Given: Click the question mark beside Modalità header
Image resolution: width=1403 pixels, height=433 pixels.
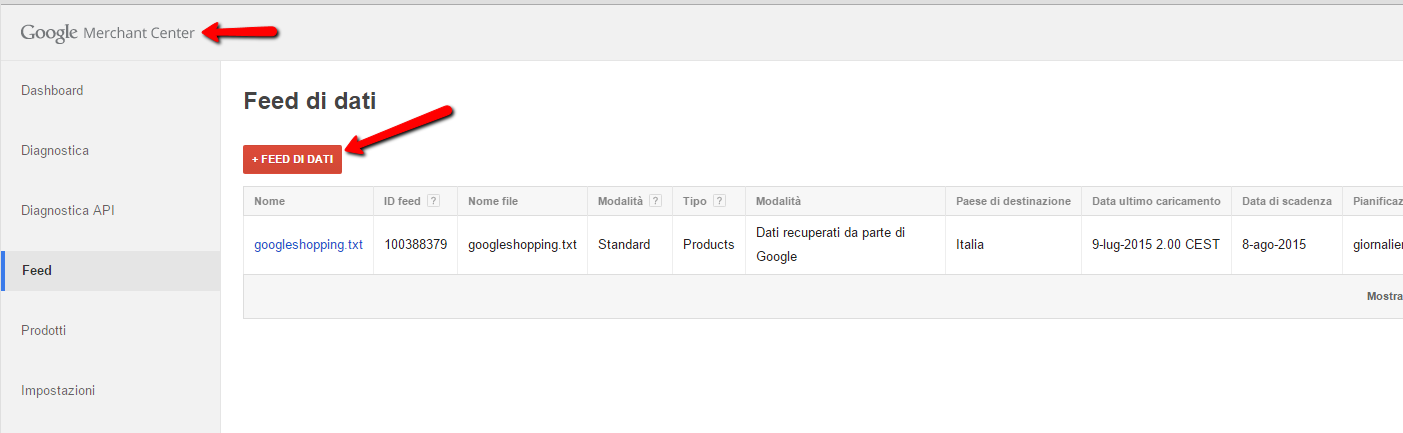Looking at the screenshot, I should 655,201.
